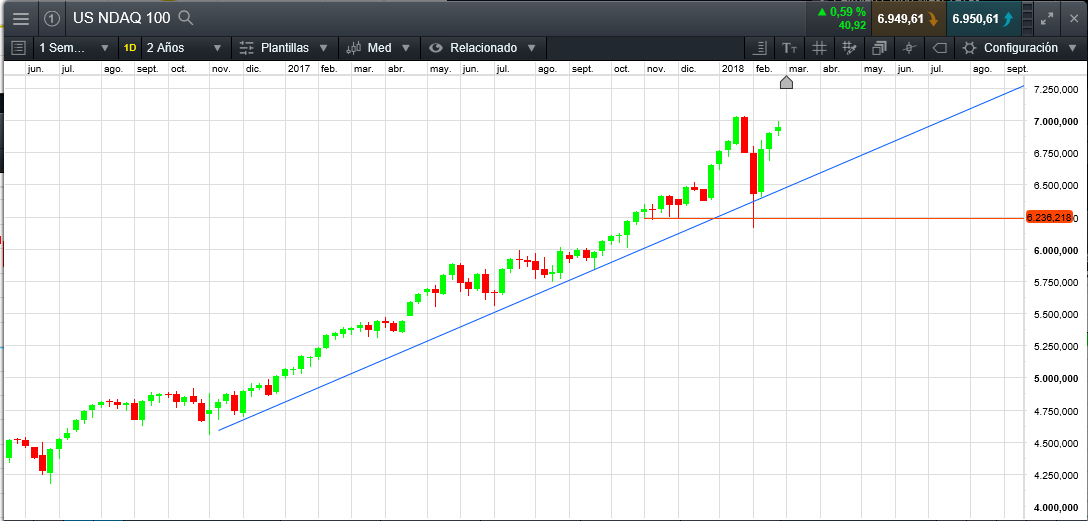Viewport: 1088px width, 521px height.
Task: Open the 1 Sem interval dropdown
Action: pyautogui.click(x=74, y=48)
